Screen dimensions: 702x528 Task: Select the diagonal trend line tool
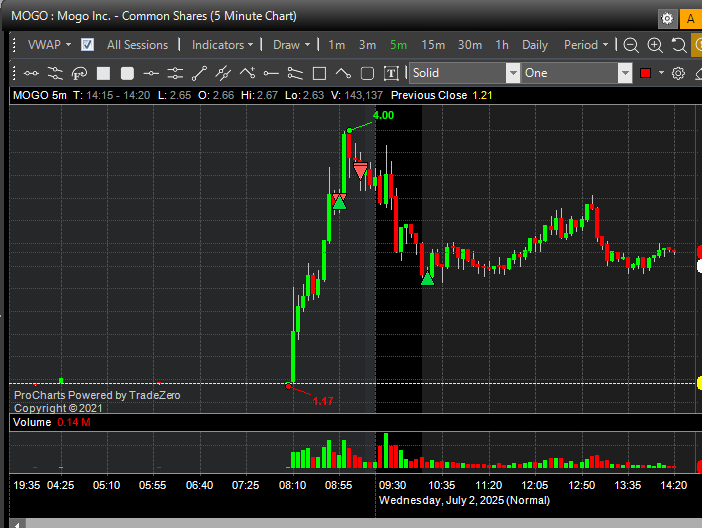coord(199,73)
